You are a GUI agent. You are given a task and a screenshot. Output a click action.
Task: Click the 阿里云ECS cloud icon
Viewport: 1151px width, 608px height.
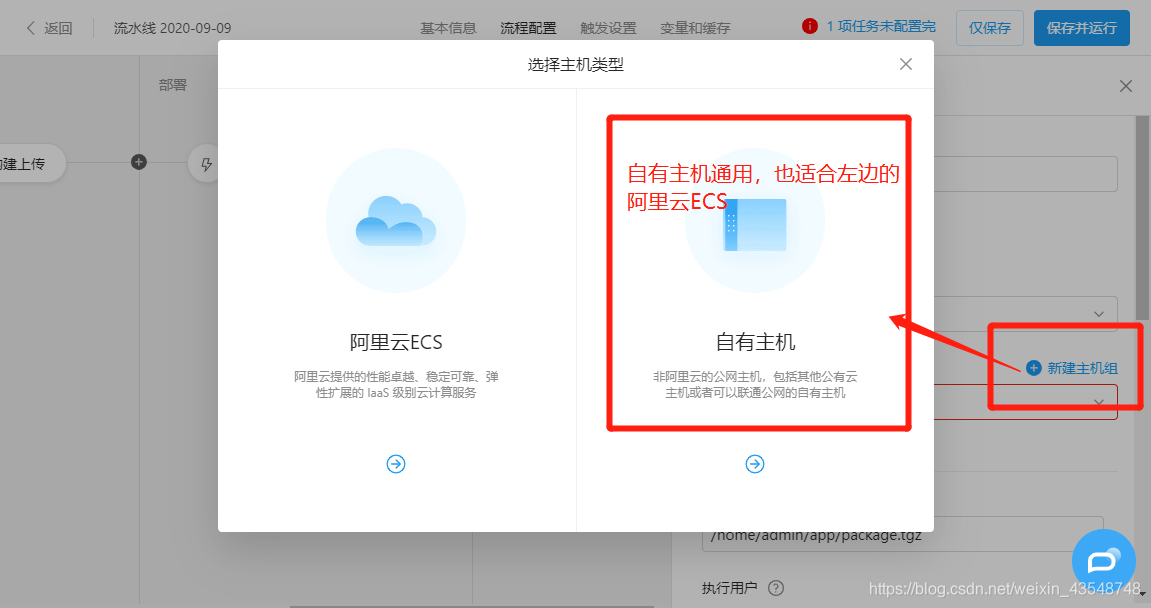click(396, 220)
